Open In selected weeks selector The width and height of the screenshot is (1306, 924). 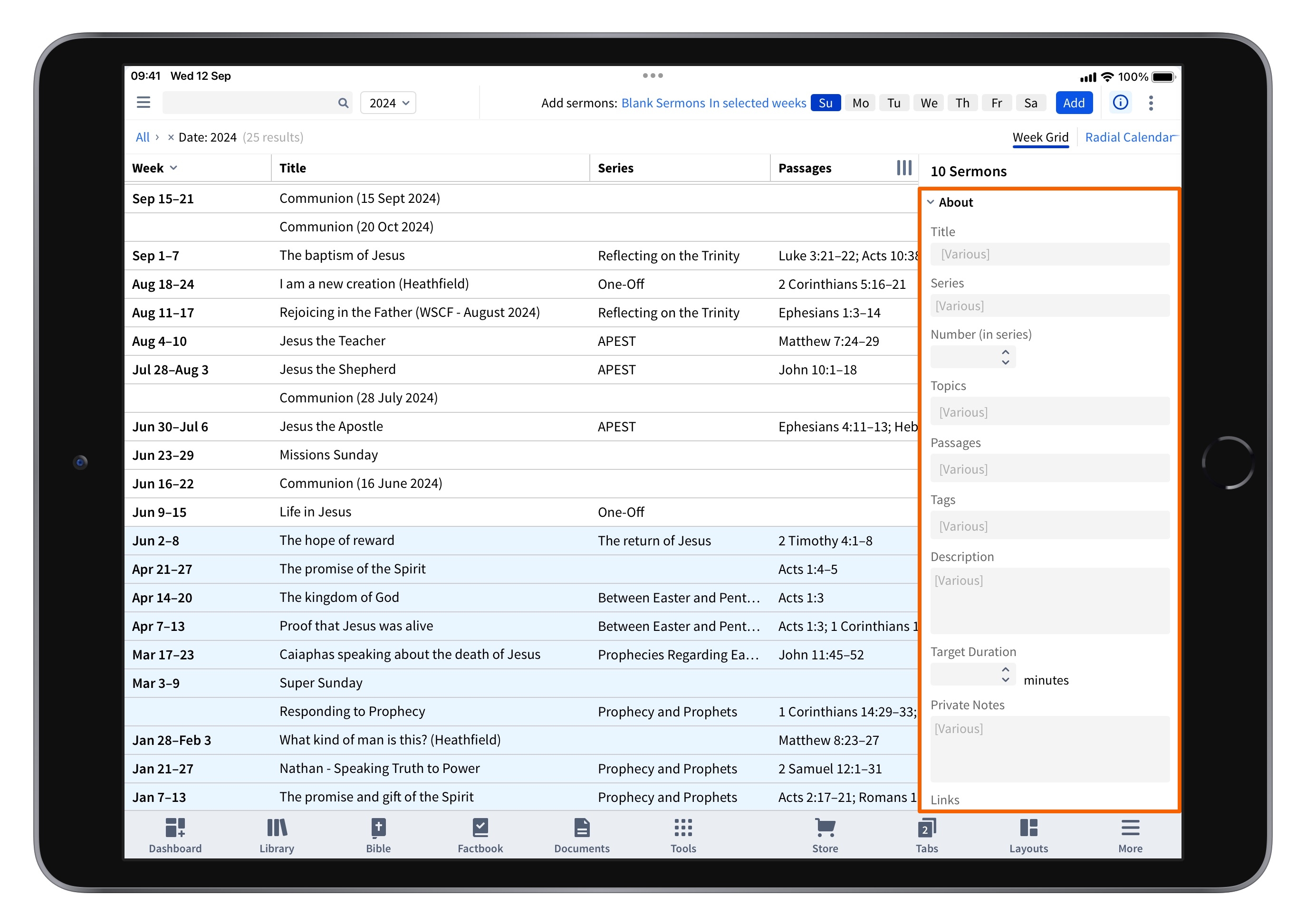[758, 103]
